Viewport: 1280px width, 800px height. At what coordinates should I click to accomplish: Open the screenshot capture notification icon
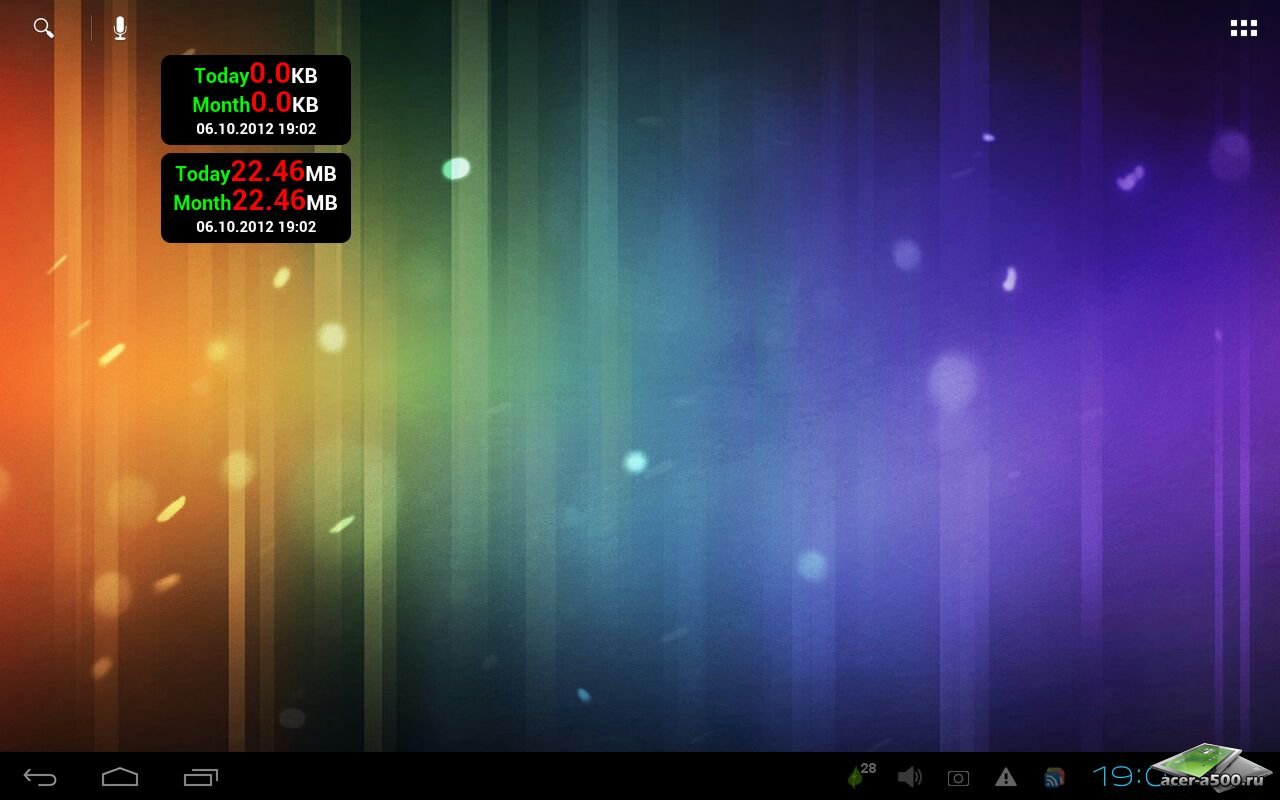tap(958, 778)
